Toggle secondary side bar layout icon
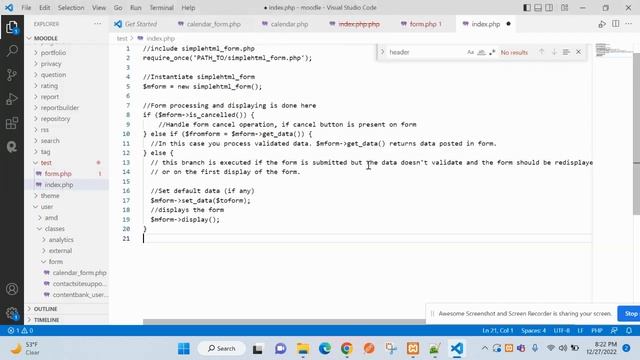The height and width of the screenshot is (360, 640). [549, 8]
